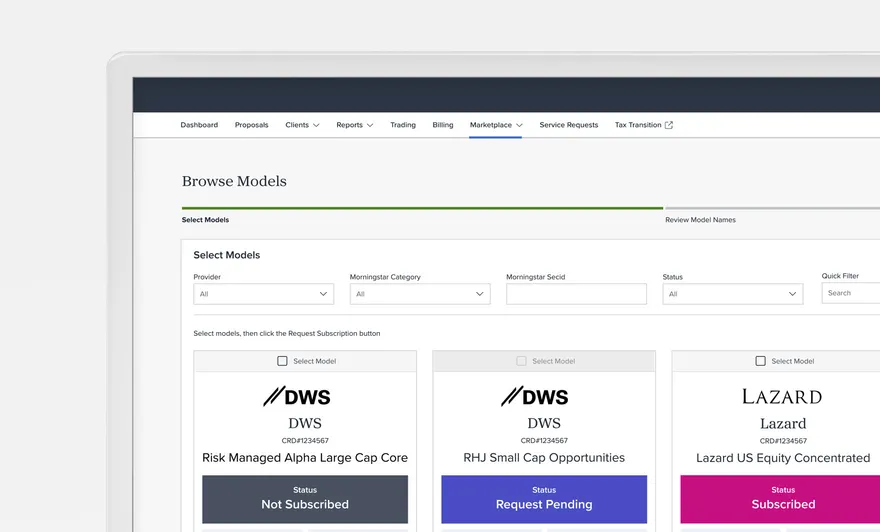Select the Select Models step
The image size is (880, 532).
[205, 220]
